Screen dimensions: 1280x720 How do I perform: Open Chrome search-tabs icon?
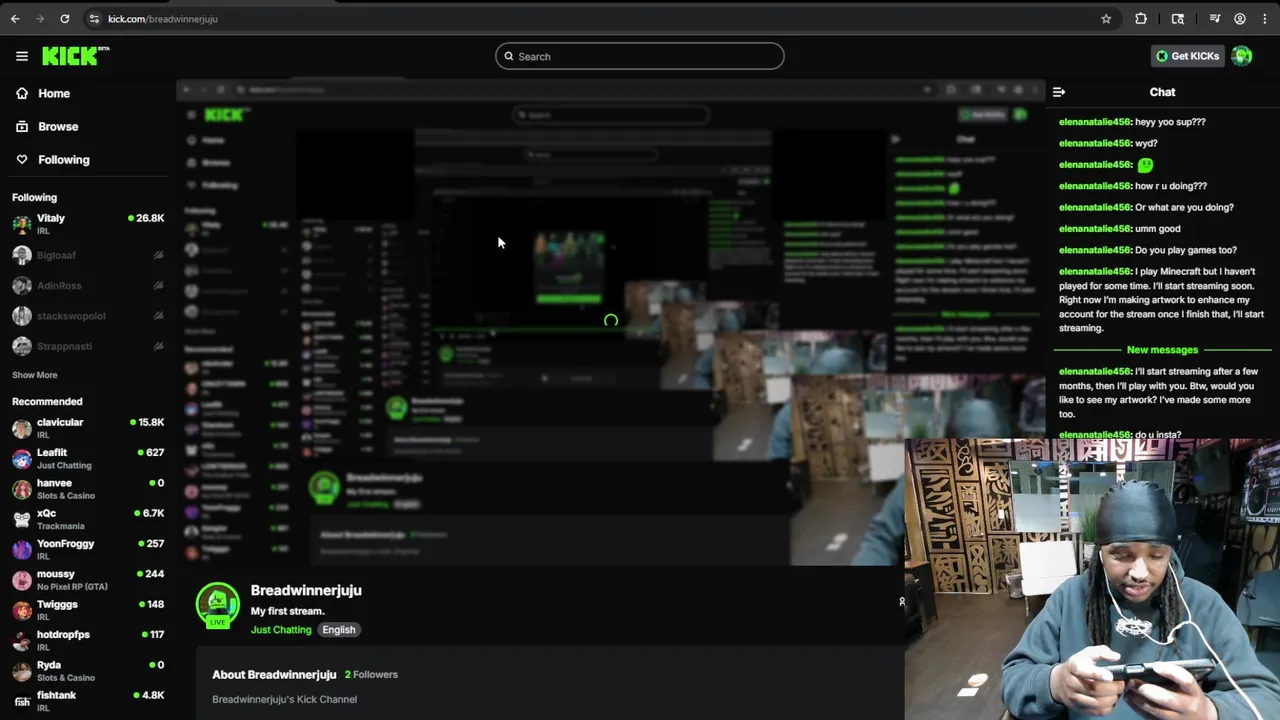(x=1178, y=19)
